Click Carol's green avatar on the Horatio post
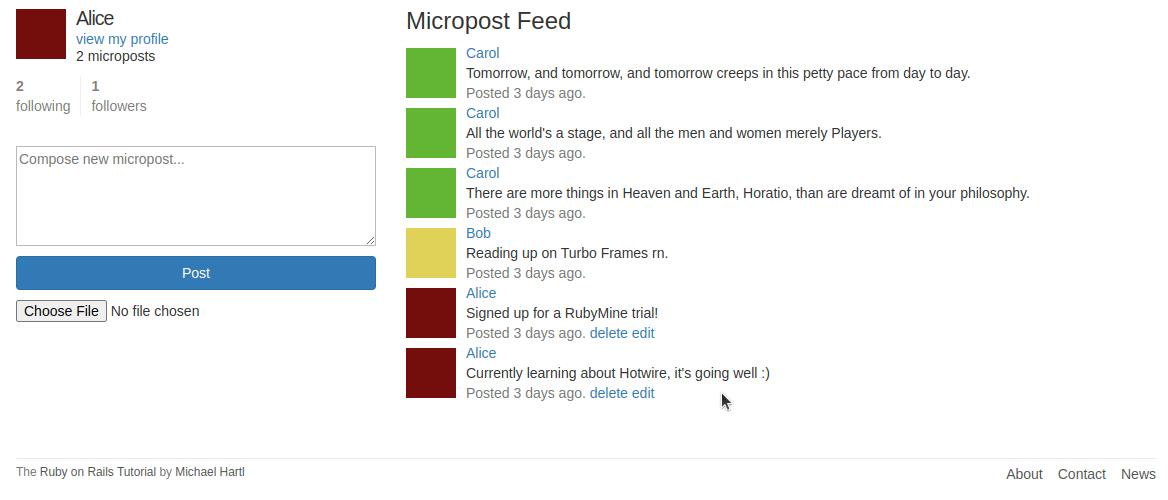The height and width of the screenshot is (500, 1168). click(x=431, y=193)
